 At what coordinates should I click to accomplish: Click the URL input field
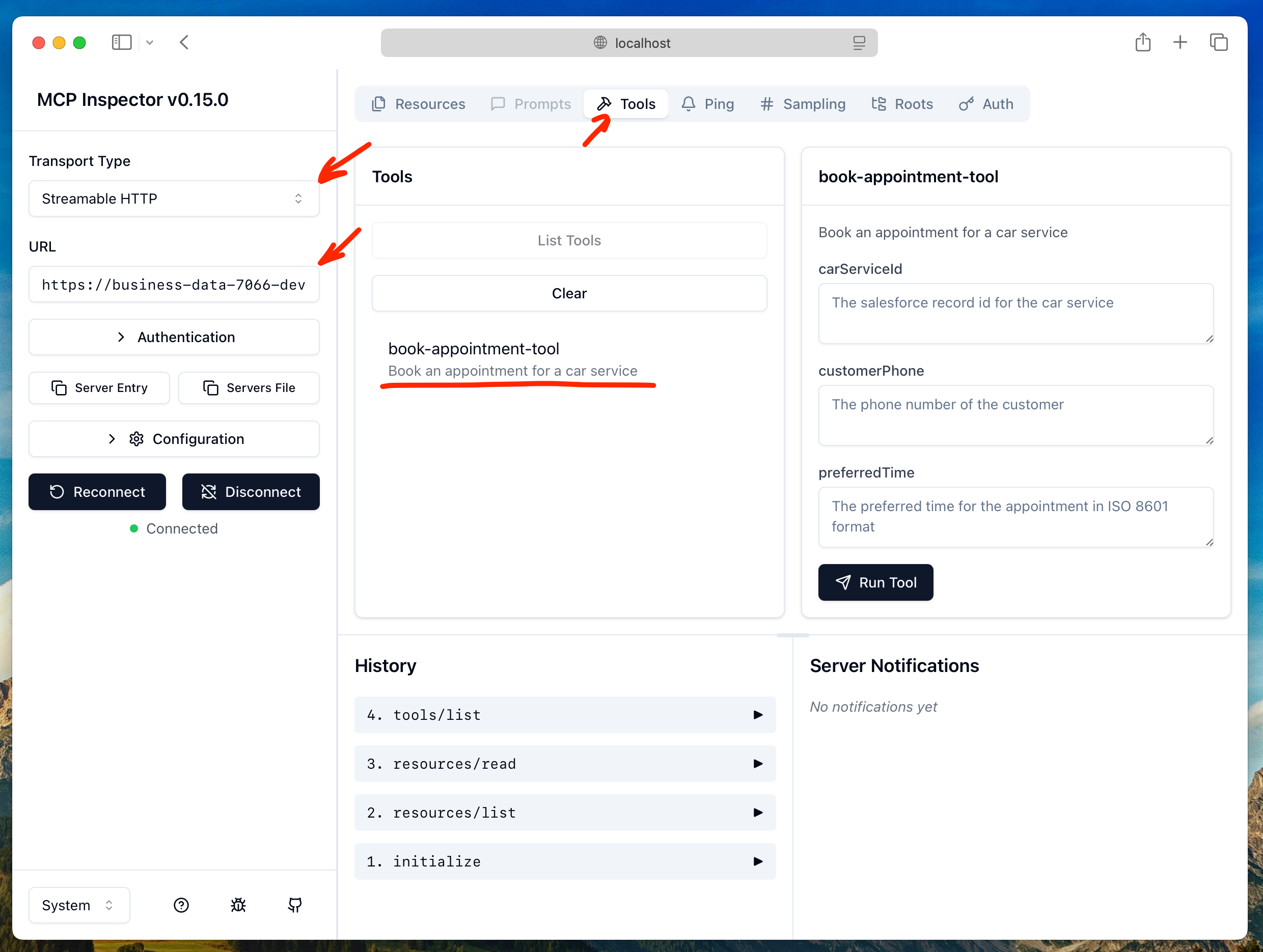tap(174, 284)
